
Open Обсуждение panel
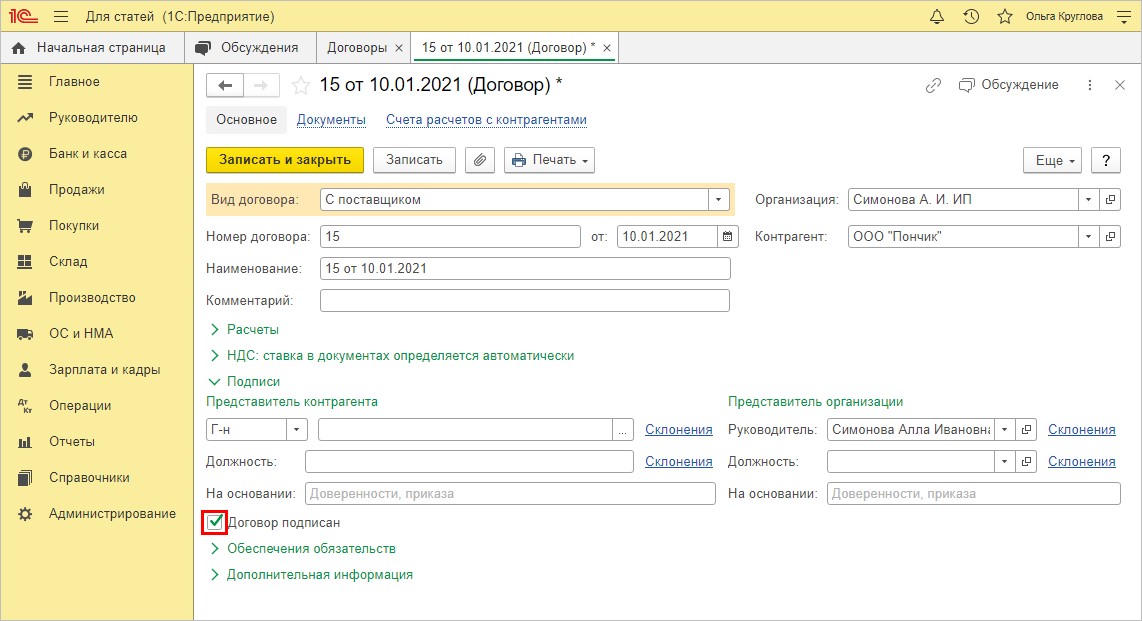[1008, 85]
